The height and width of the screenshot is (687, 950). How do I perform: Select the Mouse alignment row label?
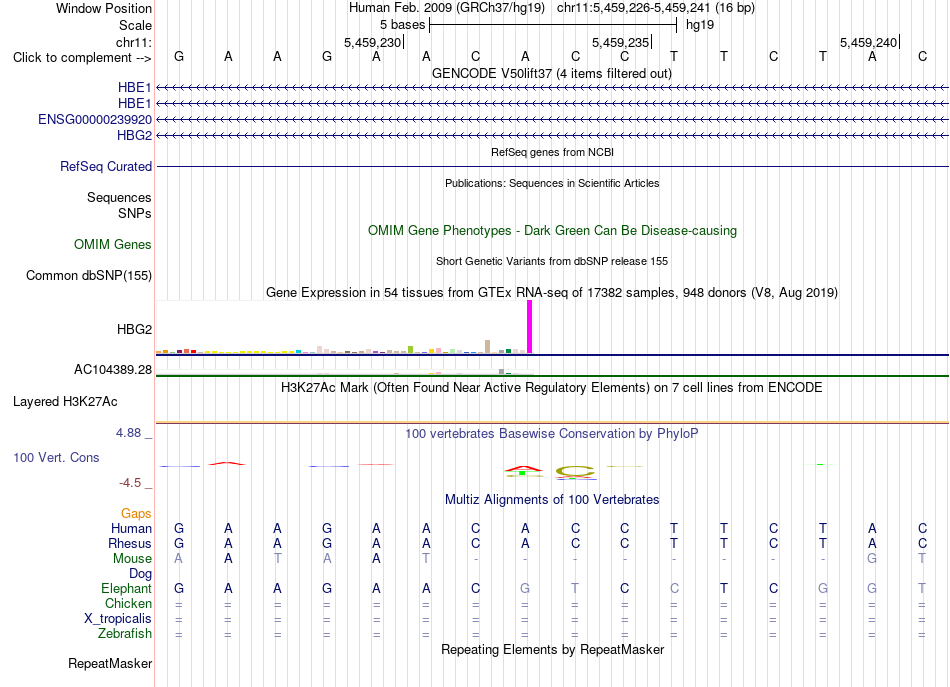(132, 559)
